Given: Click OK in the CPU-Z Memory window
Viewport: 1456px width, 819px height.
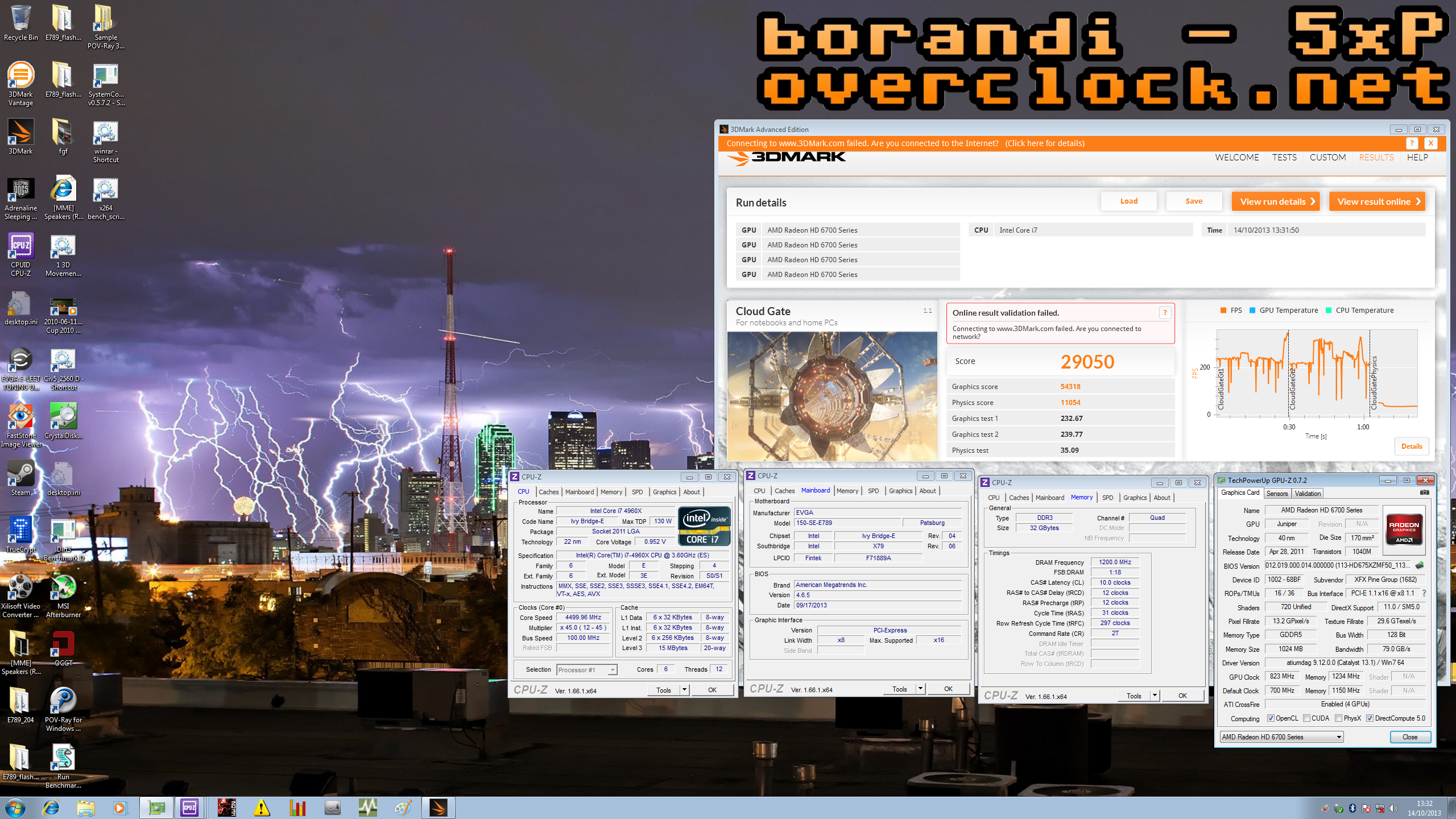Looking at the screenshot, I should click(1182, 696).
